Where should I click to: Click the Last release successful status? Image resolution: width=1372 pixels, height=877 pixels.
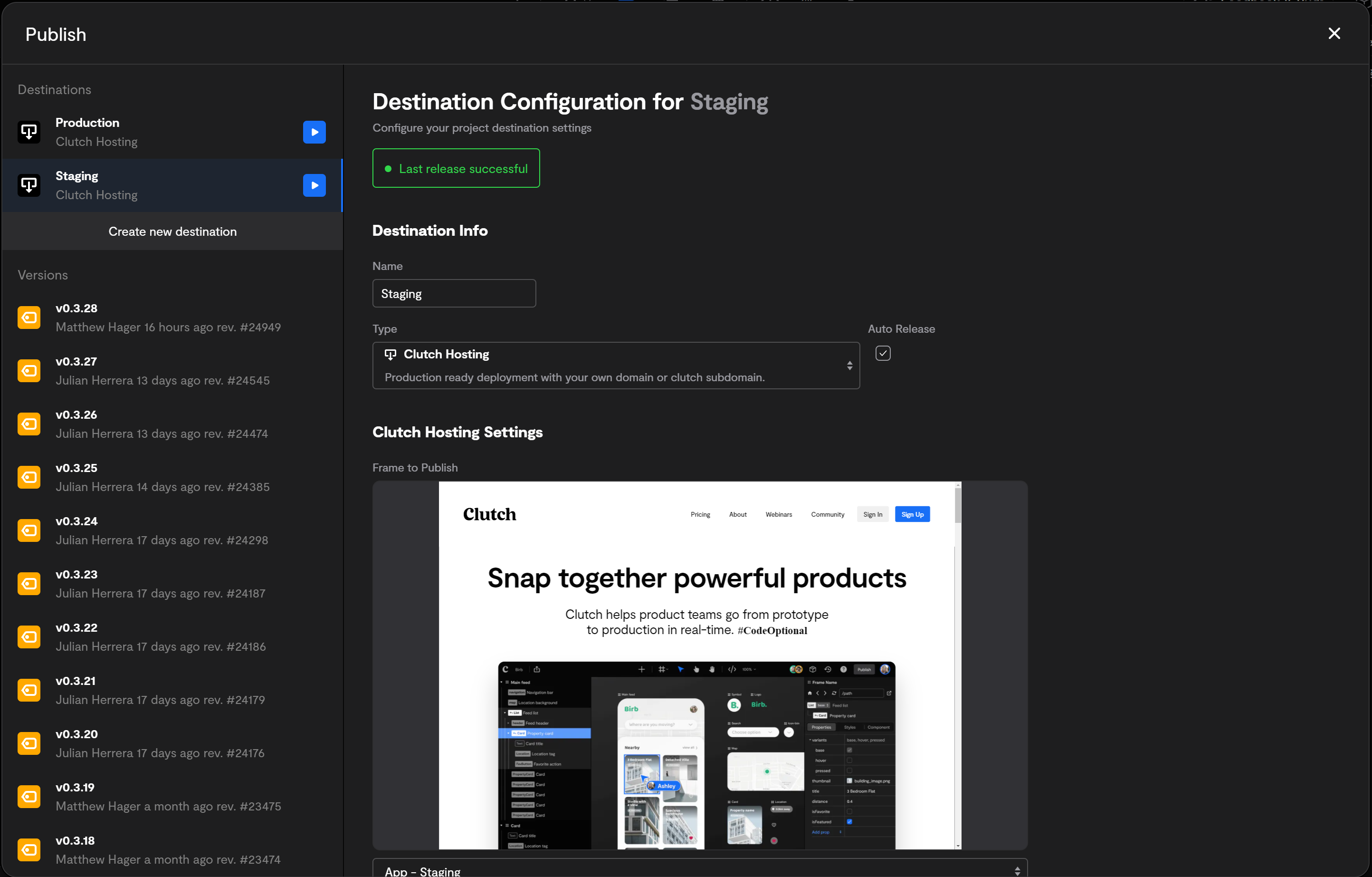pyautogui.click(x=456, y=169)
